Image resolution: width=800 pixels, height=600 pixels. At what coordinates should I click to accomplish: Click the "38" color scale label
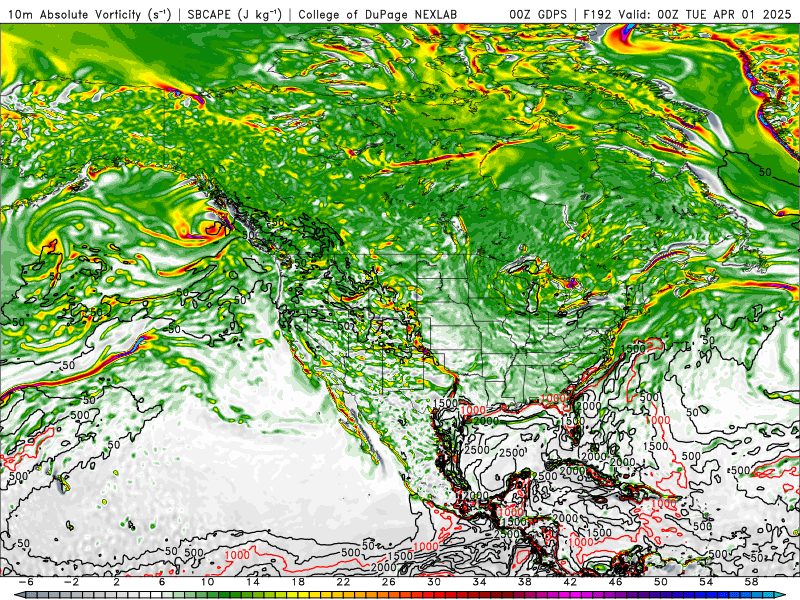point(524,582)
